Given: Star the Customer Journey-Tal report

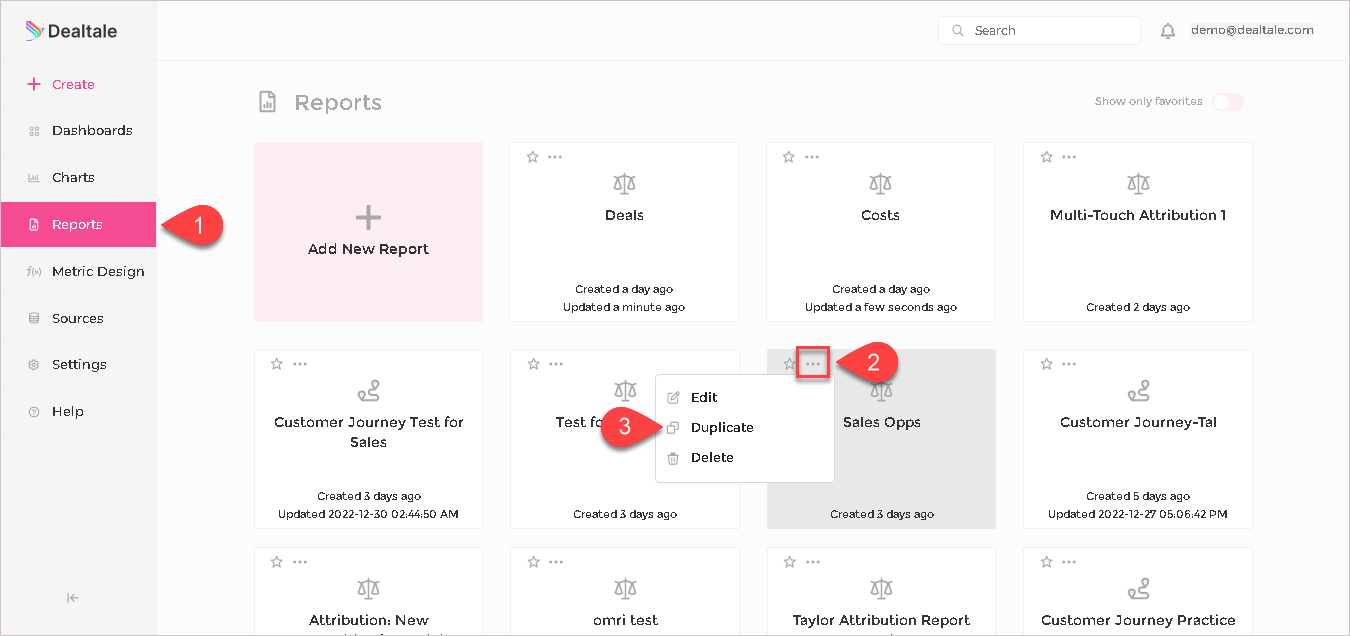Looking at the screenshot, I should pos(1047,364).
